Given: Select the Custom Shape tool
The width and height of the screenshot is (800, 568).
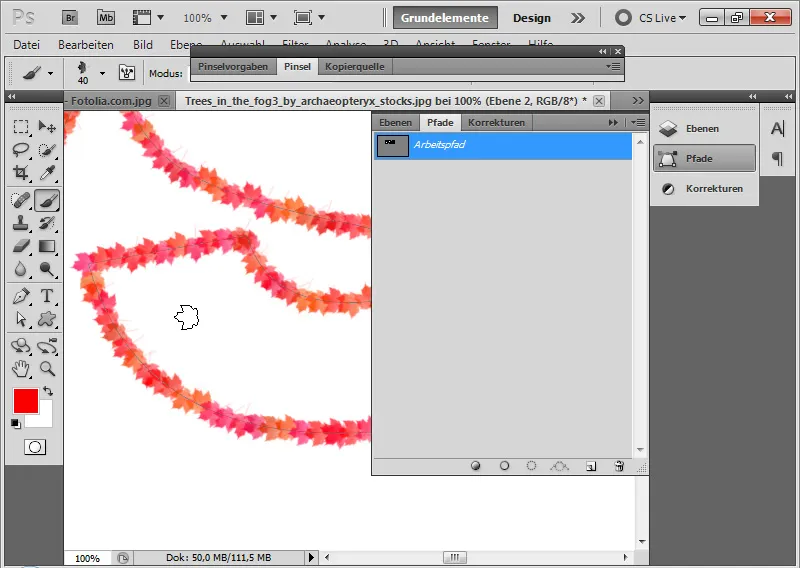Looking at the screenshot, I should coord(47,319).
